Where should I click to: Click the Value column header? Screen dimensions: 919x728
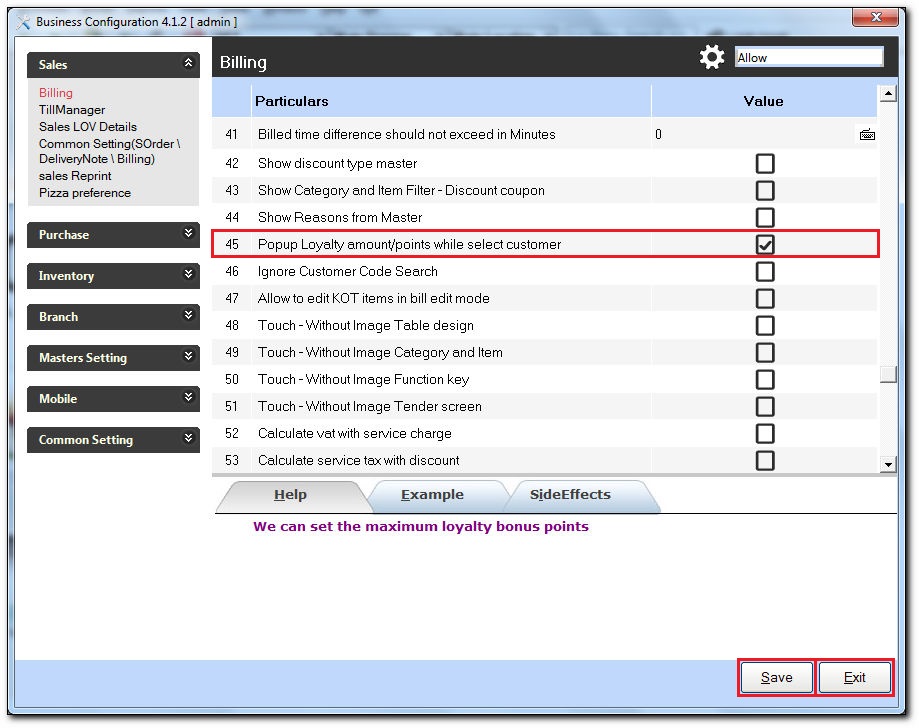(764, 101)
